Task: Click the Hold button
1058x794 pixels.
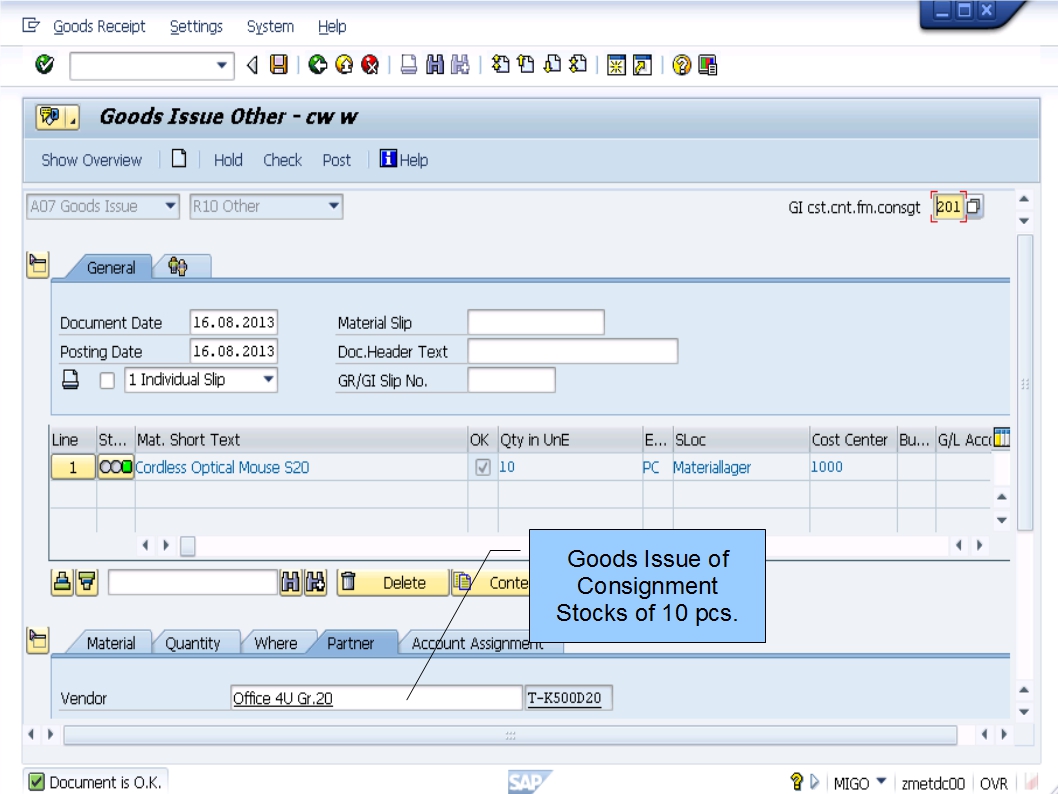Action: pos(228,160)
